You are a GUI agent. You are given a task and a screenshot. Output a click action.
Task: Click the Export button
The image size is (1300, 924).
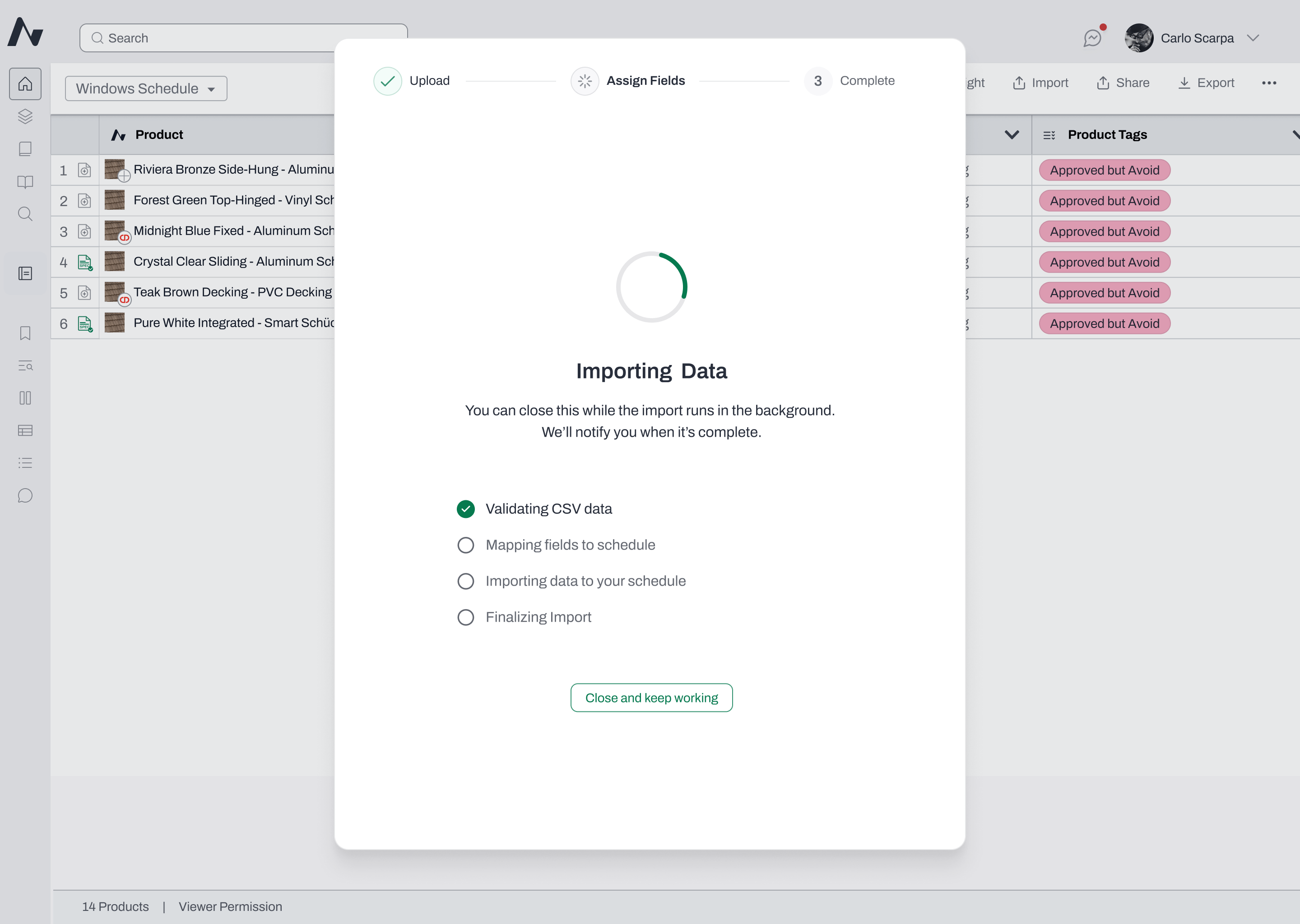point(1206,83)
